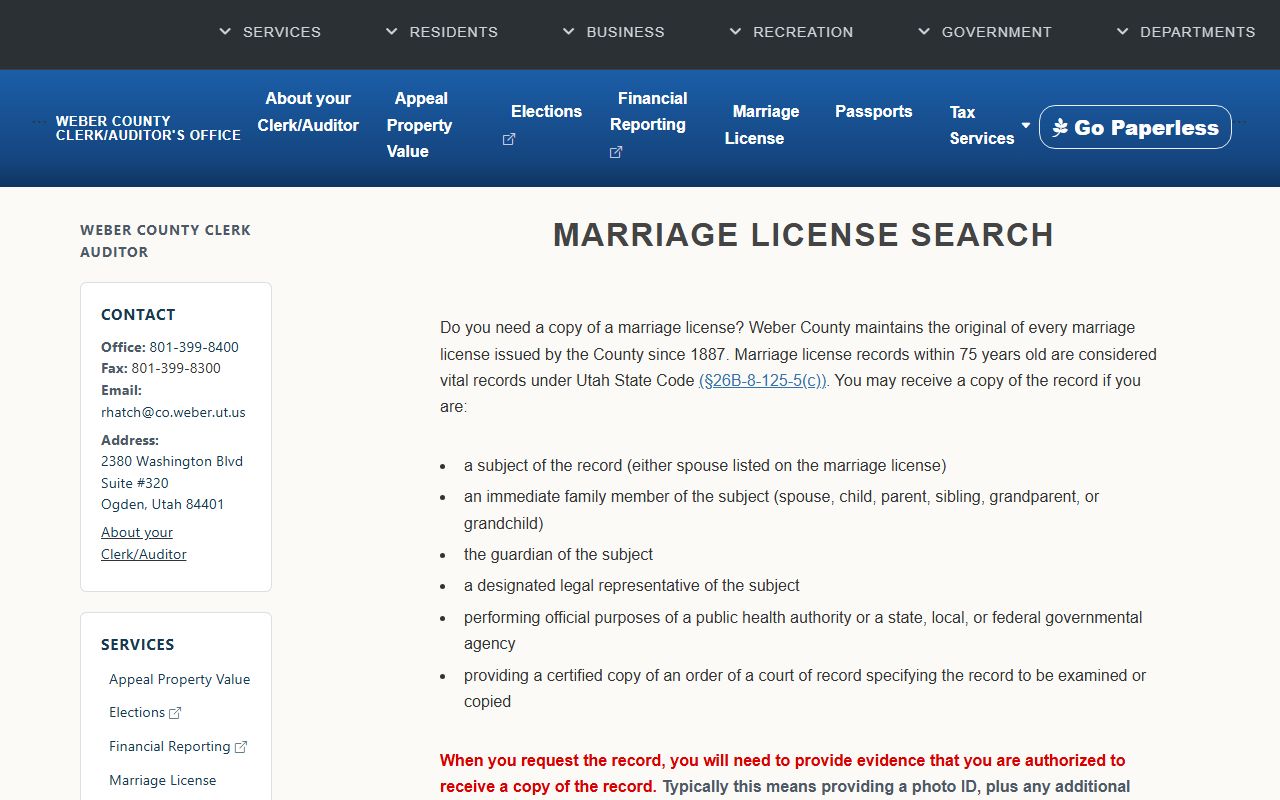Open Appeal Property Value sidebar service link

(180, 679)
